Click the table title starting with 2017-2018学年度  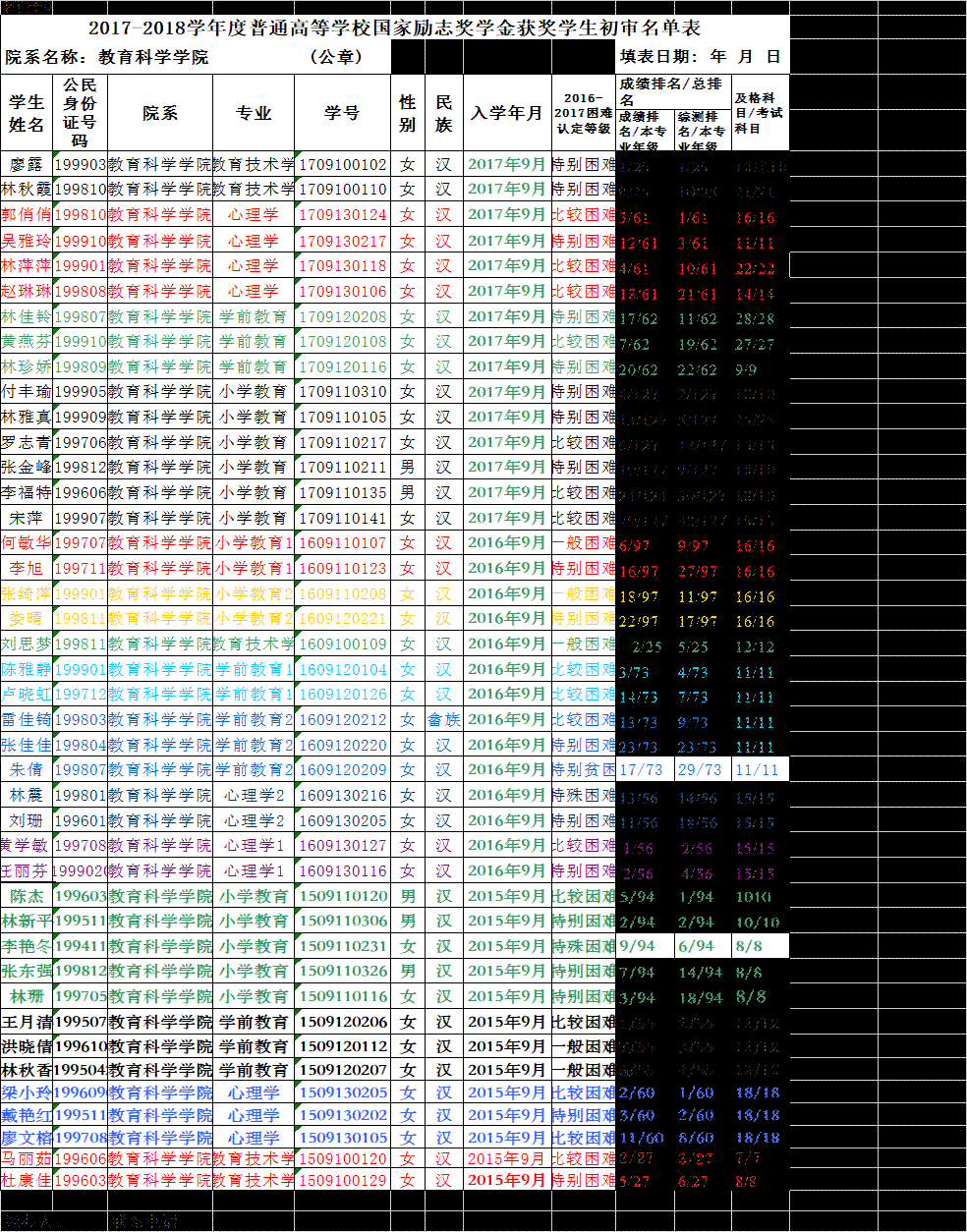coord(394,28)
